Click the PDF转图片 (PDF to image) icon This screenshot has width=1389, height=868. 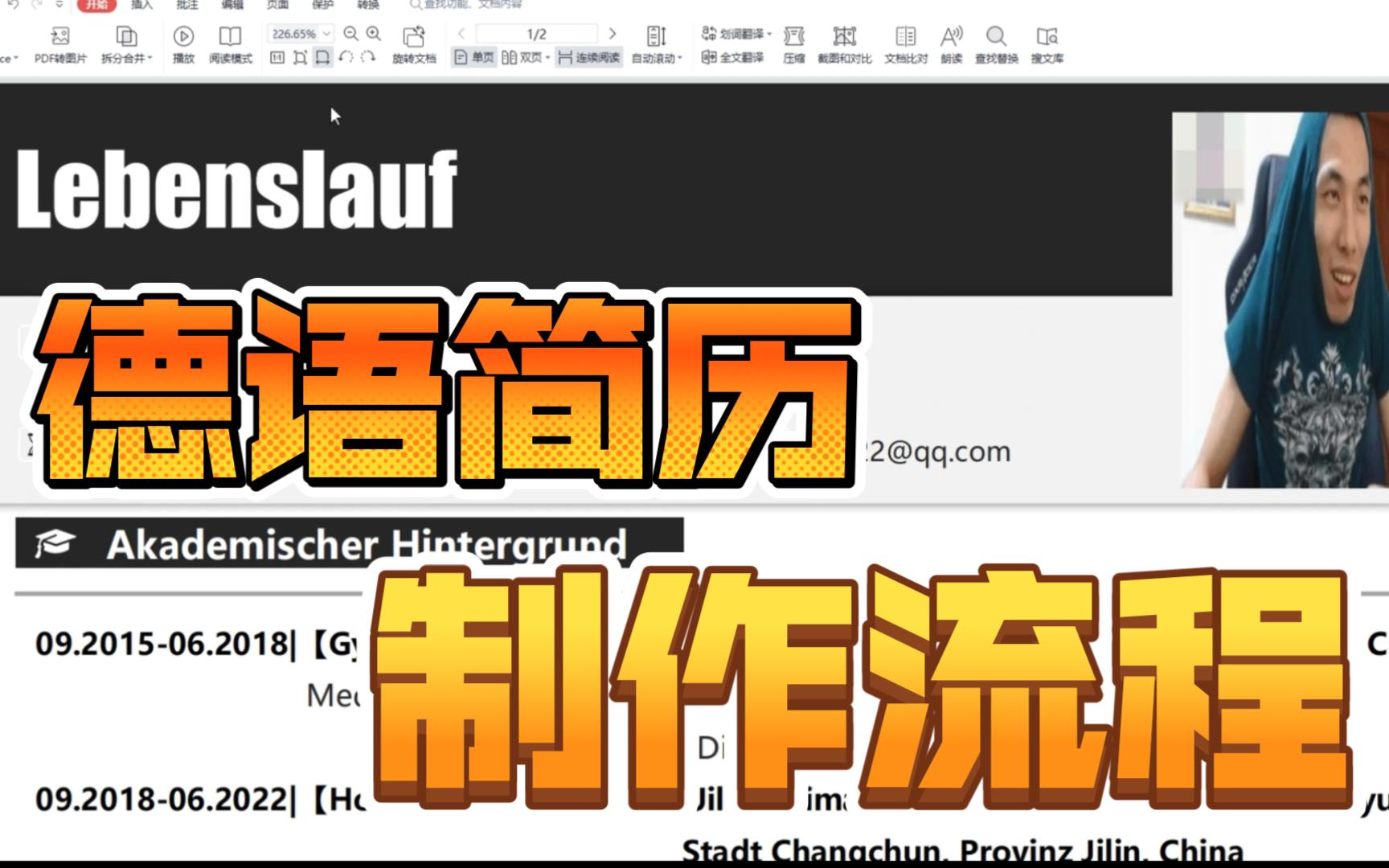tap(59, 36)
